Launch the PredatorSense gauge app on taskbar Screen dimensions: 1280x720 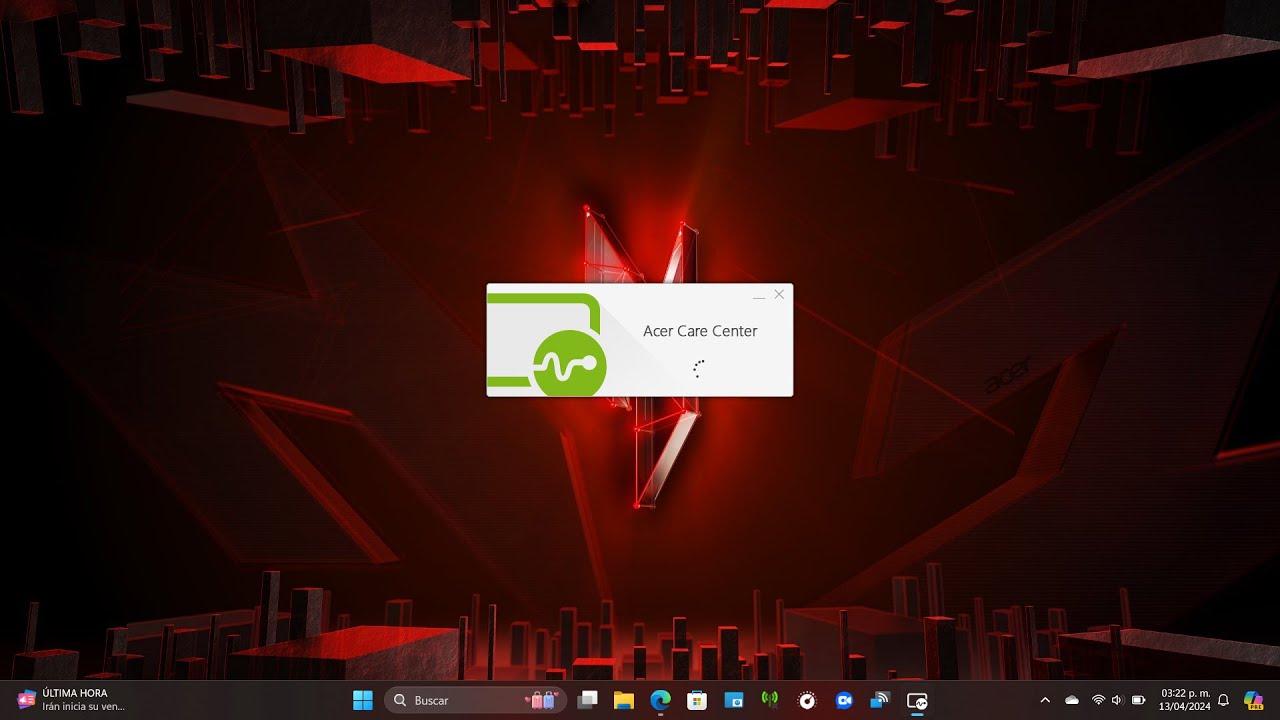tap(806, 700)
